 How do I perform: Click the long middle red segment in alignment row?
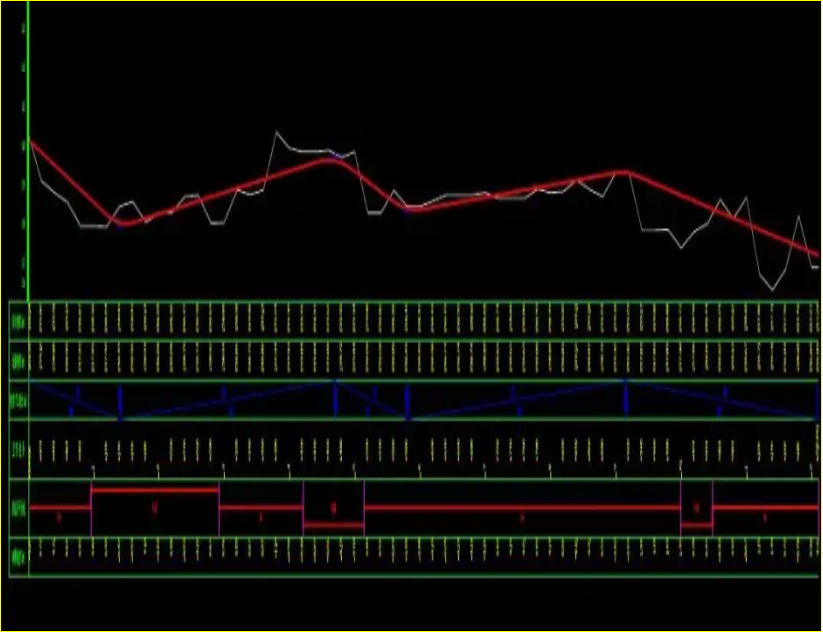[521, 508]
